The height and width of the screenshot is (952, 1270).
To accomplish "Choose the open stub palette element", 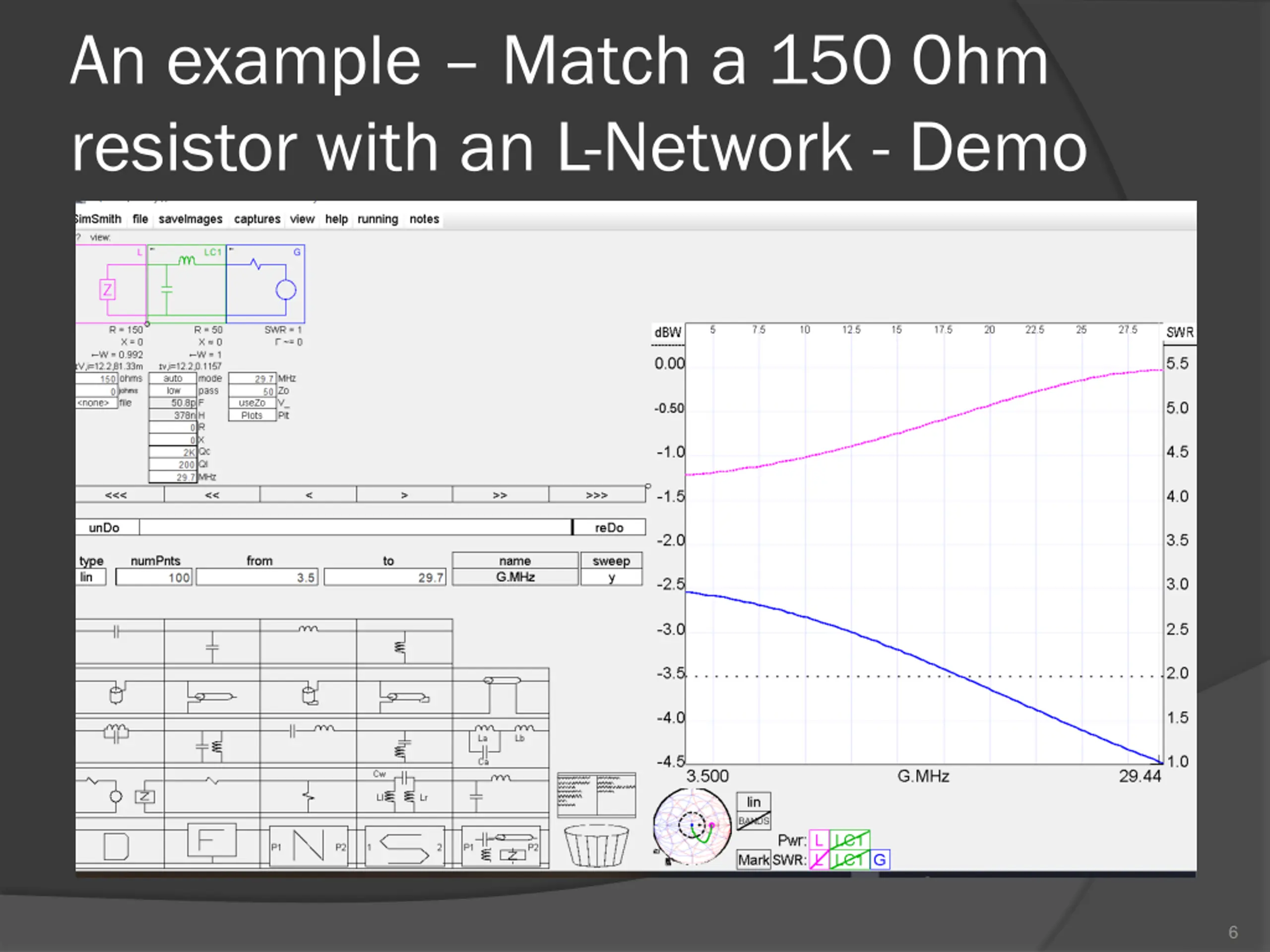I will [120, 692].
